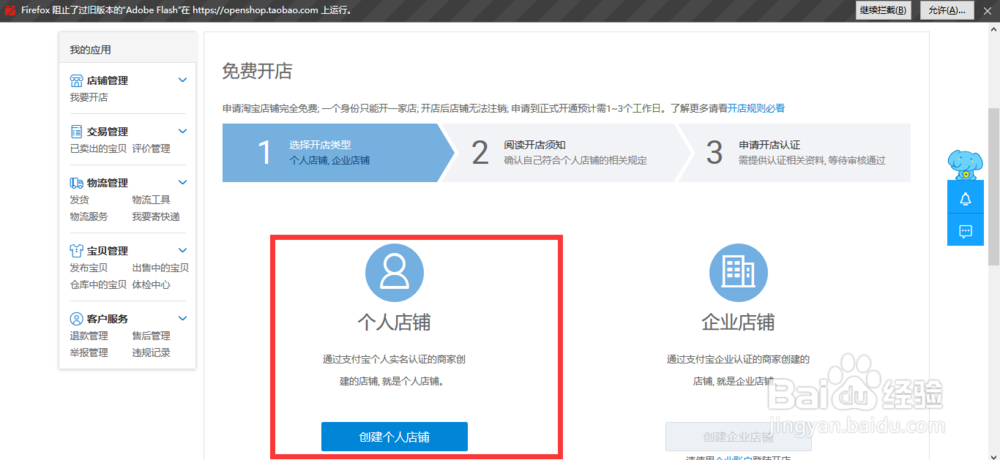Image resolution: width=1000 pixels, height=460 pixels.
Task: Open the chat message icon
Action: (966, 231)
